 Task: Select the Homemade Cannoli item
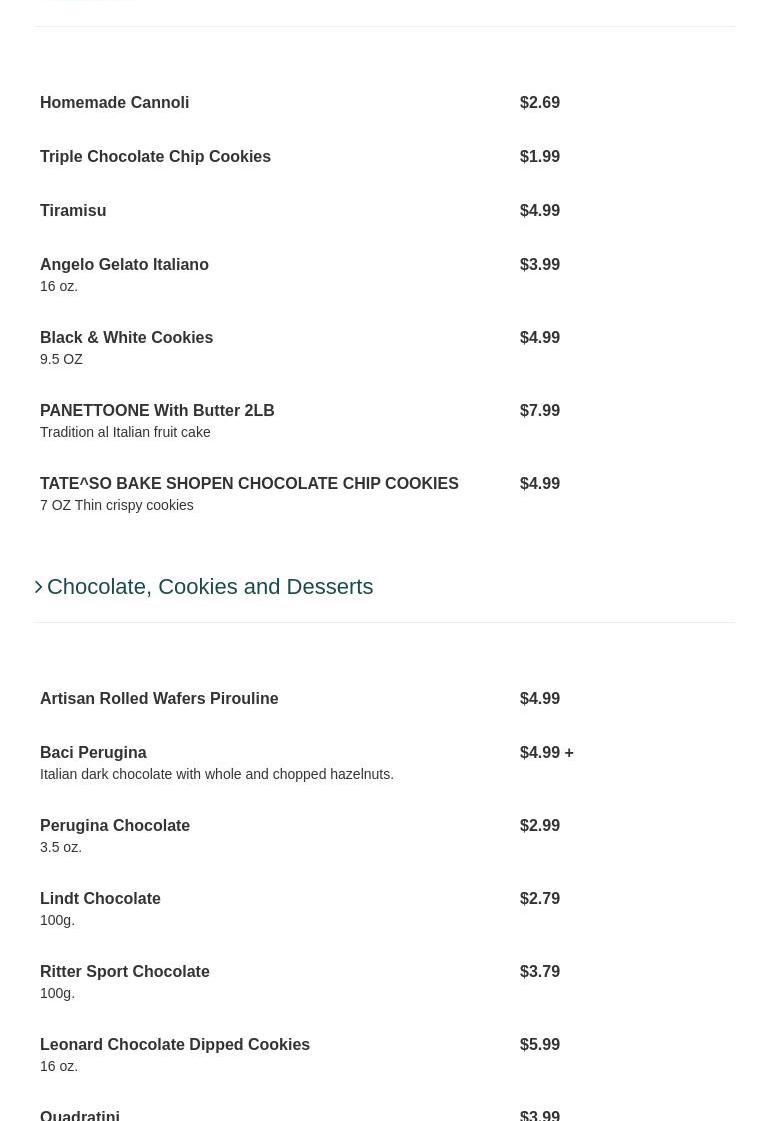(114, 103)
